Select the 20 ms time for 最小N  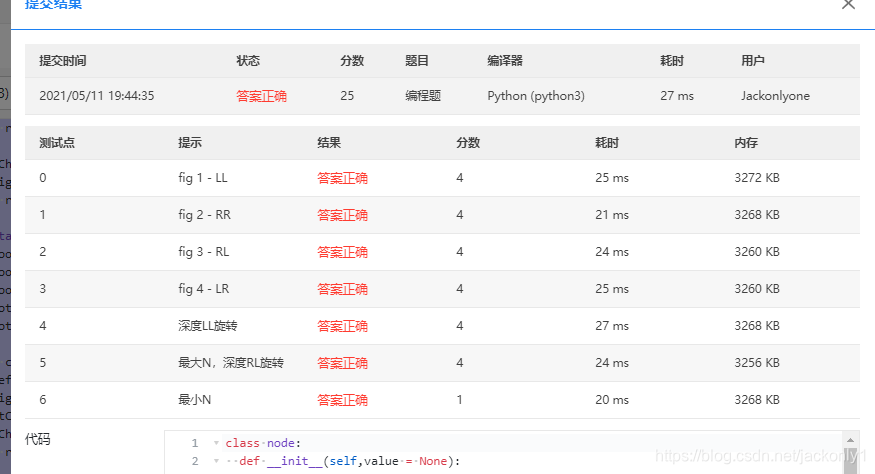click(x=612, y=400)
